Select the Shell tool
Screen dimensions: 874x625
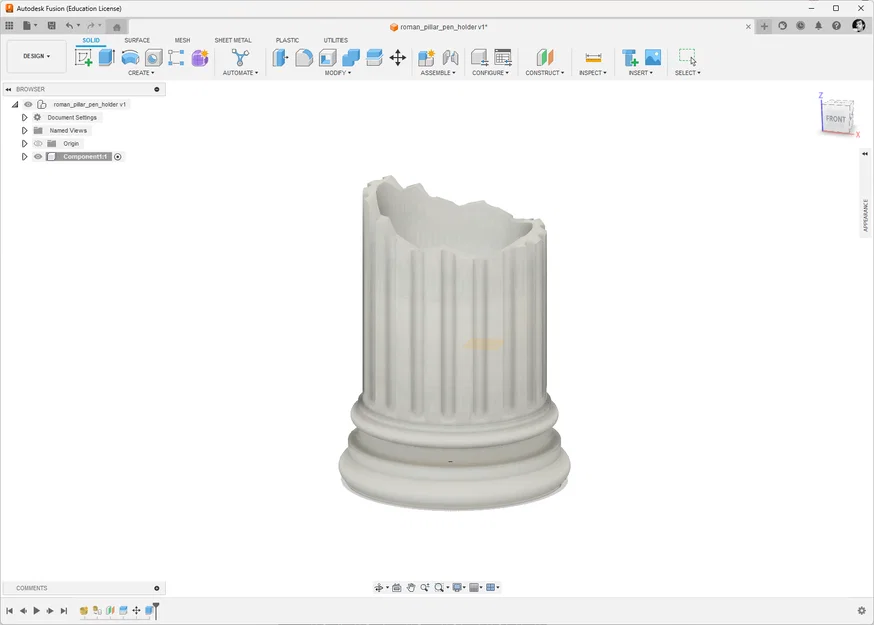[327, 57]
